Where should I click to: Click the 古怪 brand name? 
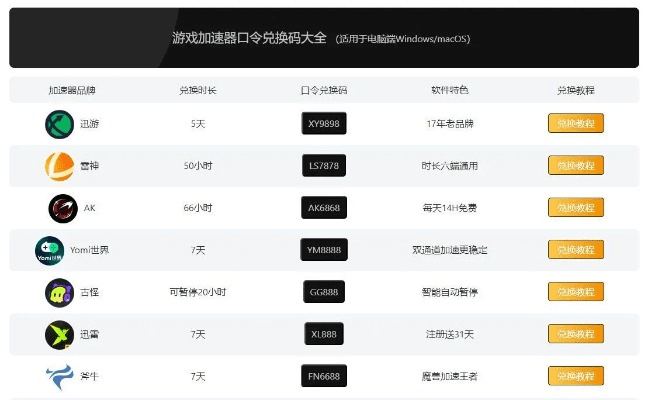89,292
